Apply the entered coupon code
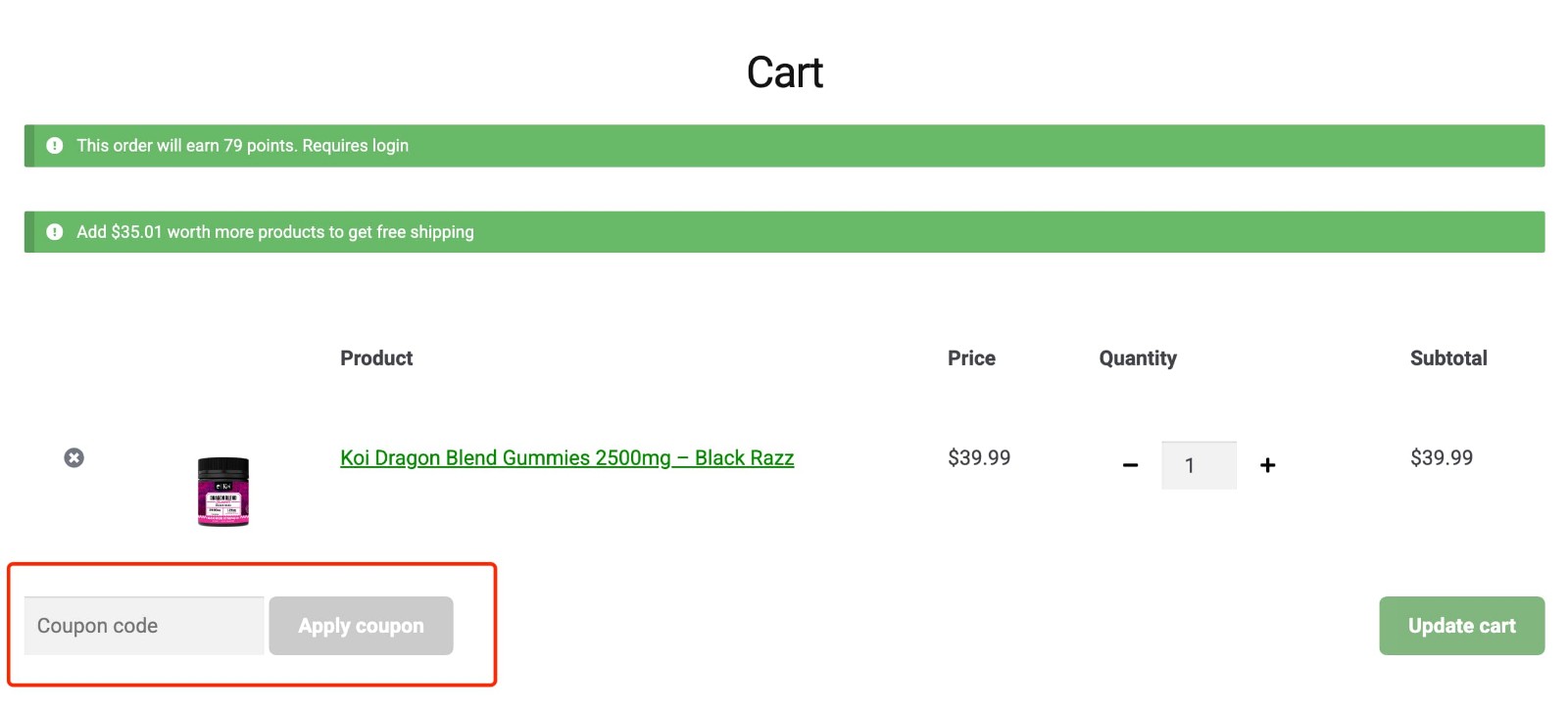 click(361, 626)
